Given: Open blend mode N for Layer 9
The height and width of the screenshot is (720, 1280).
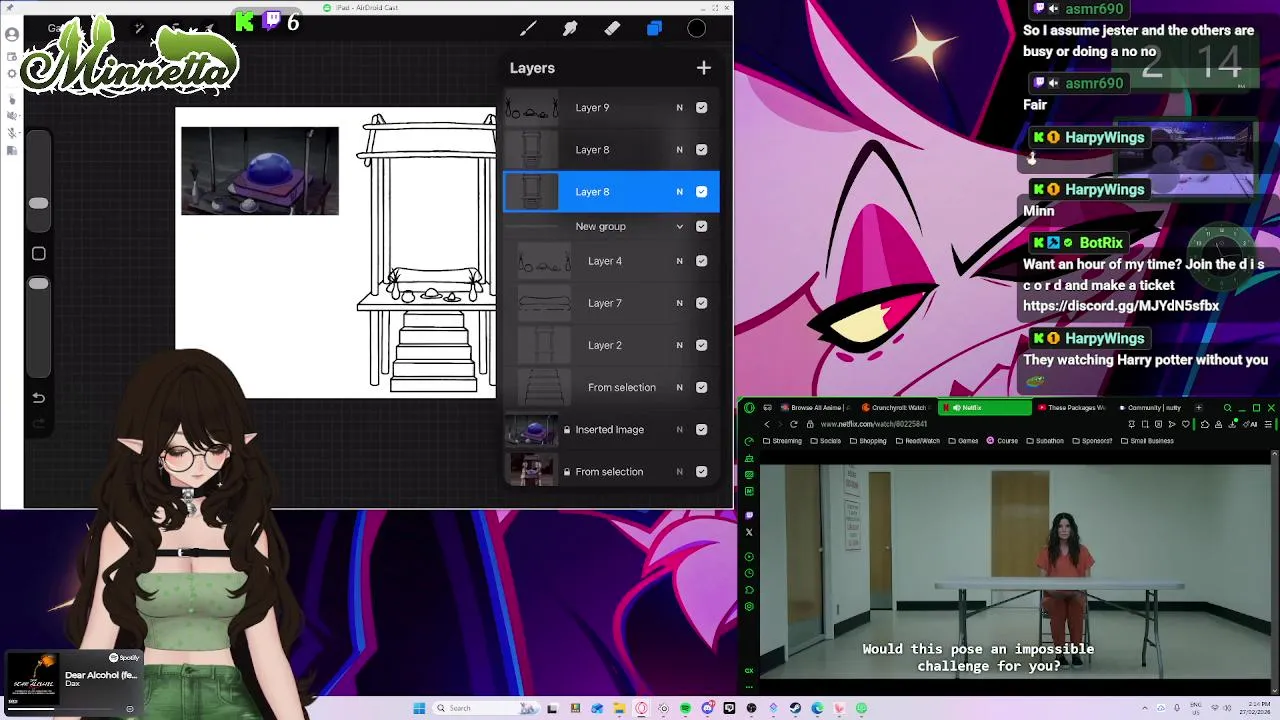Looking at the screenshot, I should (x=679, y=108).
